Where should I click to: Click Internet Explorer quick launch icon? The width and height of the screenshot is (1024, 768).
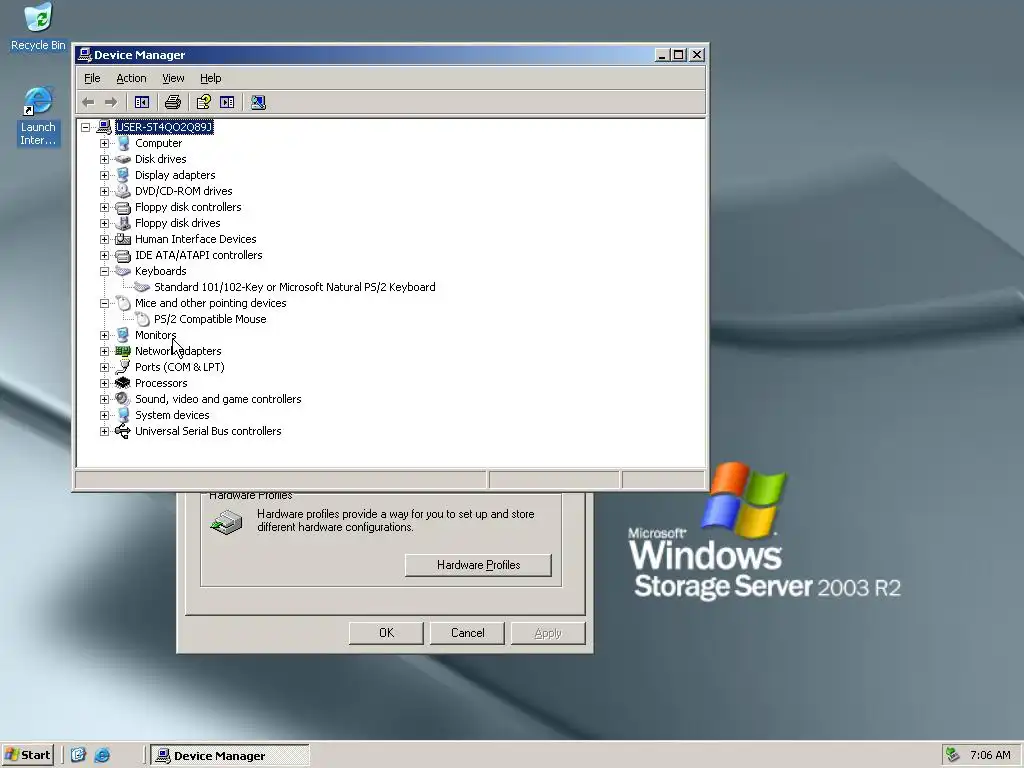[x=103, y=755]
